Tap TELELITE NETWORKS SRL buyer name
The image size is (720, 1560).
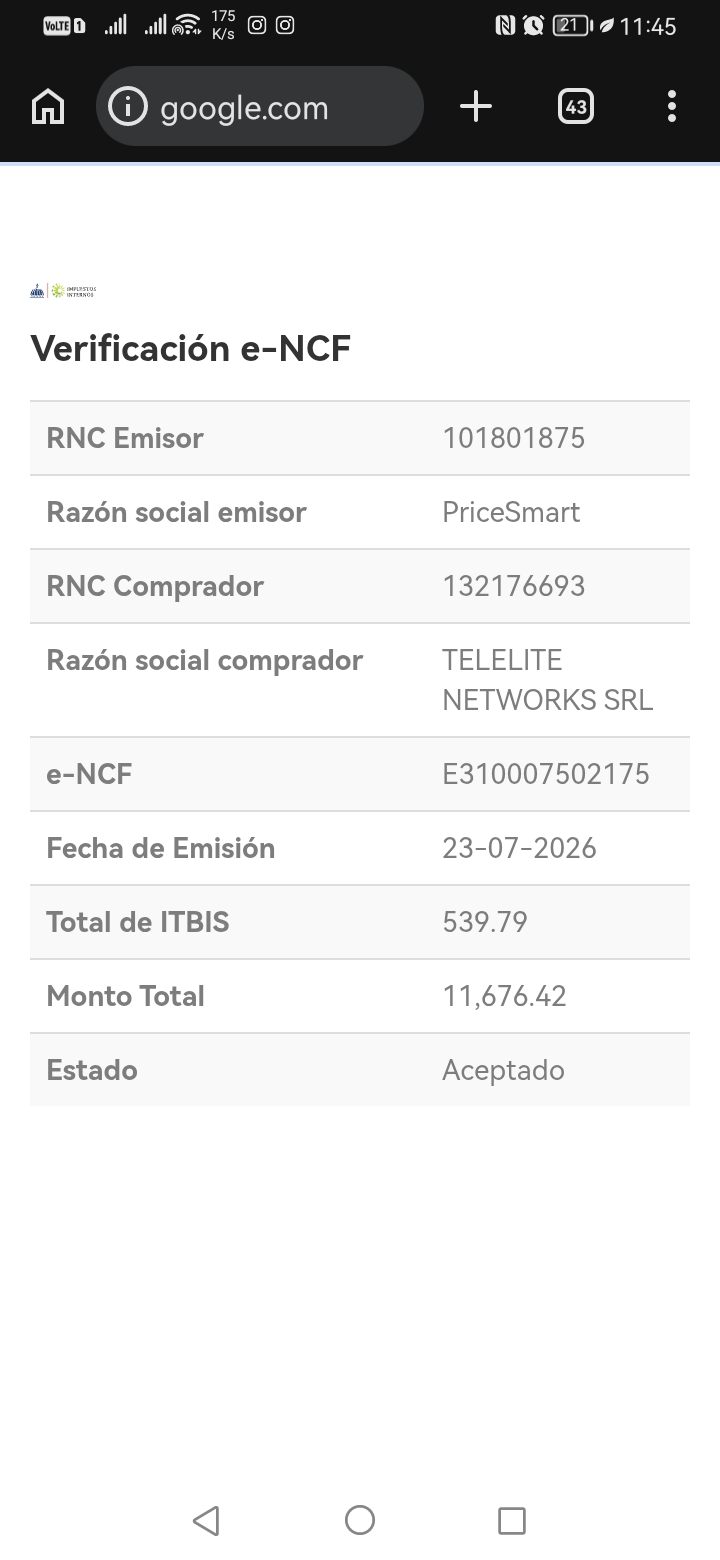pyautogui.click(x=548, y=680)
